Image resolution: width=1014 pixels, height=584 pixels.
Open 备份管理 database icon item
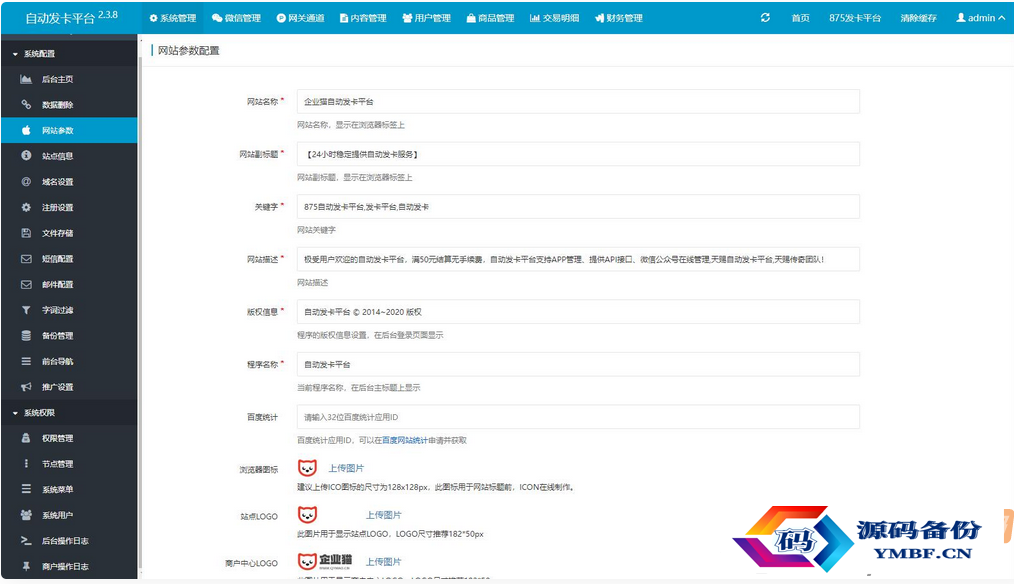click(69, 336)
